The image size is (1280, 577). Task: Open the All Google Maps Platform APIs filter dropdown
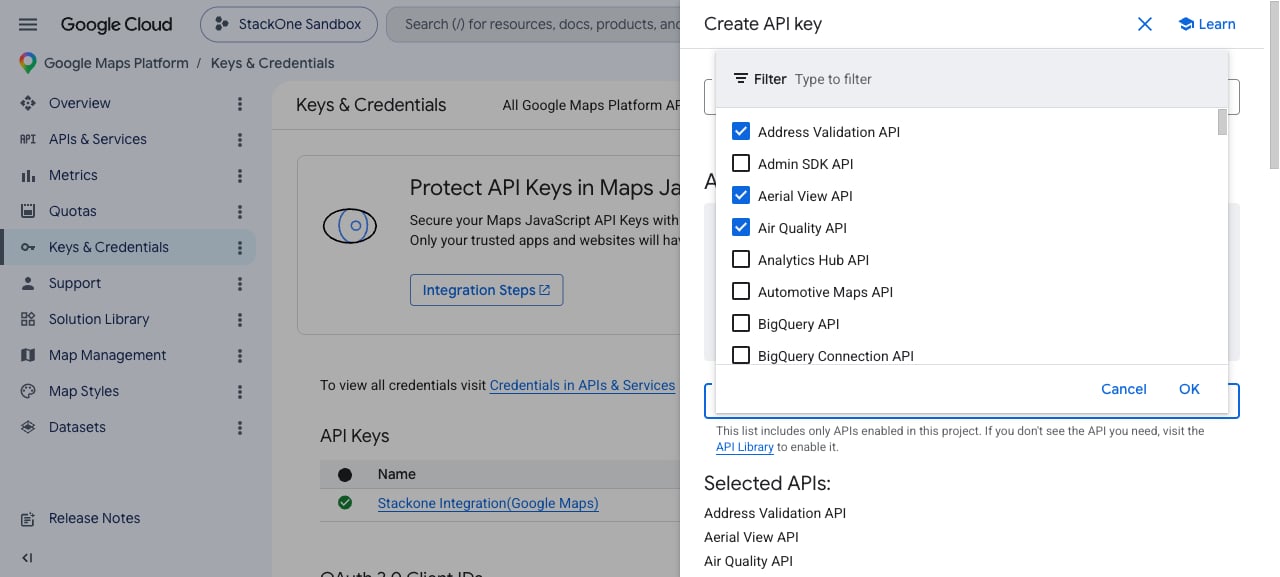(x=590, y=105)
